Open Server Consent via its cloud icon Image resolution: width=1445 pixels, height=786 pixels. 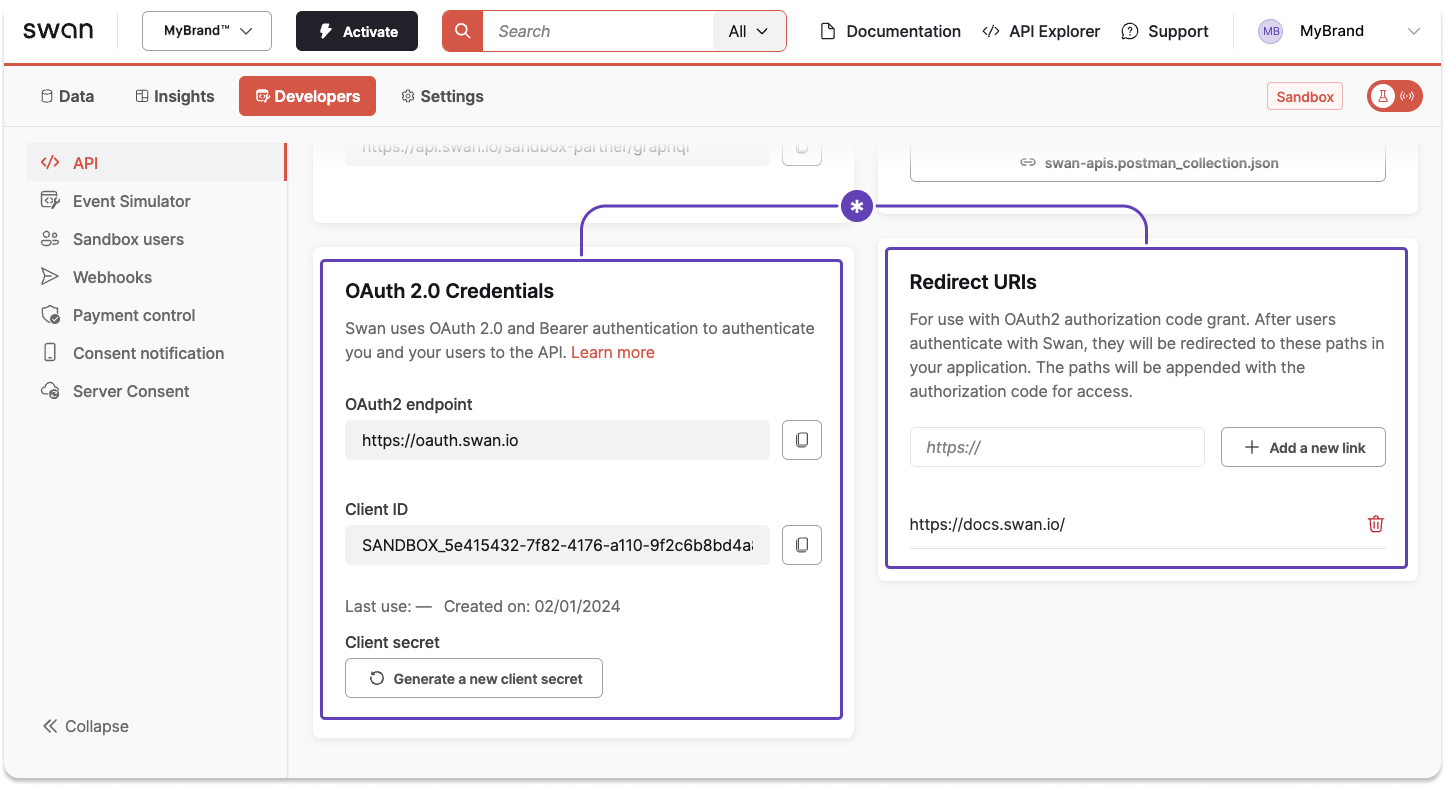[51, 391]
